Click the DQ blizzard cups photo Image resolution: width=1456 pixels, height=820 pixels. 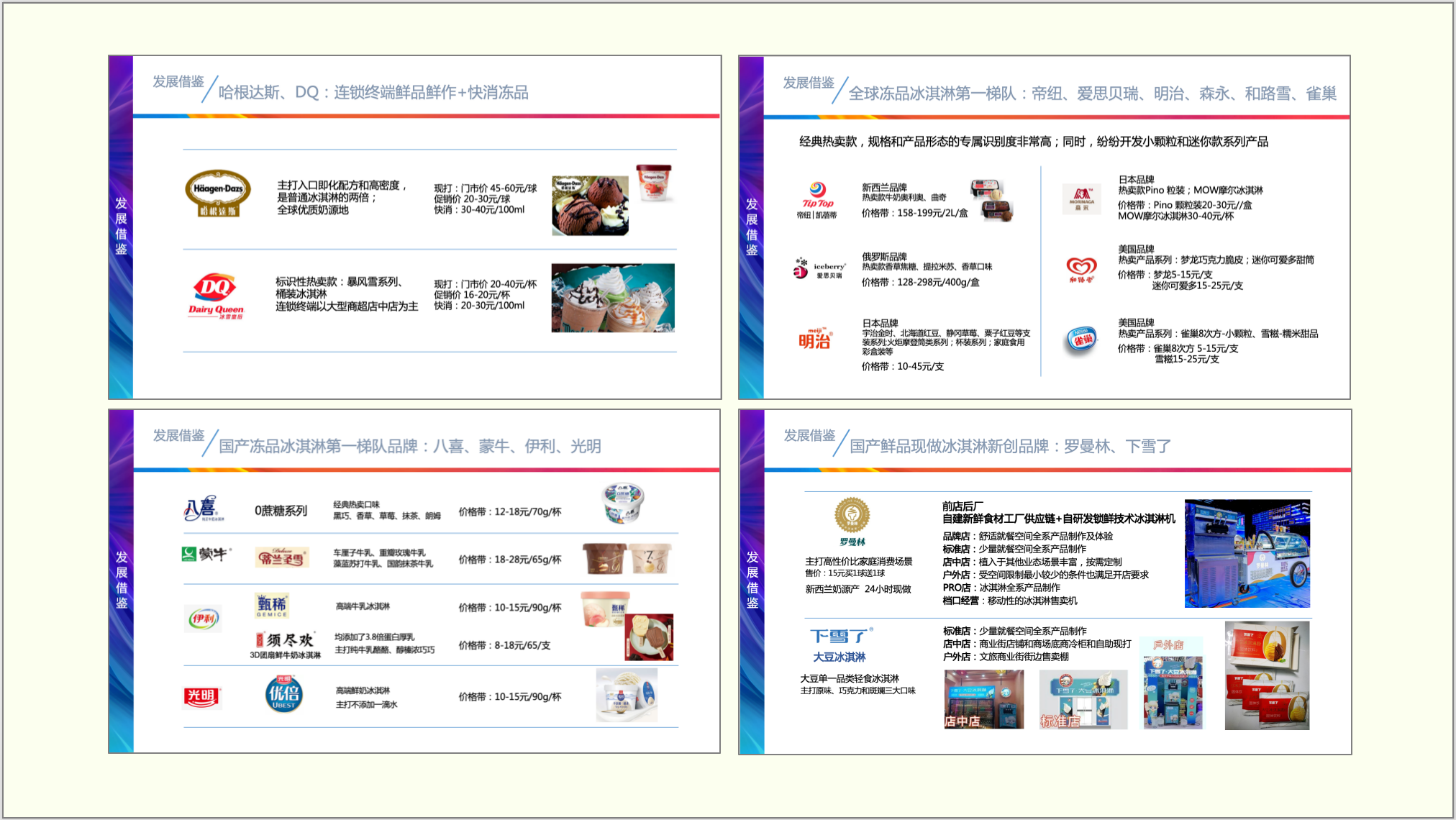613,298
